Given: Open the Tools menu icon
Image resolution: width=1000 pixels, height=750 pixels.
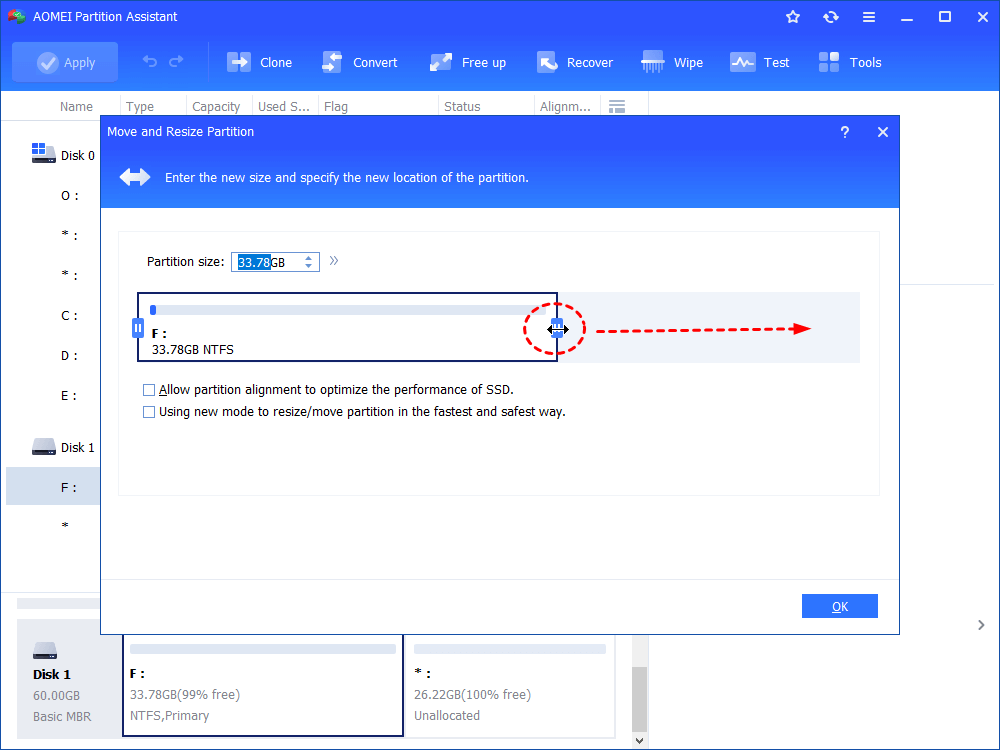Looking at the screenshot, I should (x=849, y=61).
